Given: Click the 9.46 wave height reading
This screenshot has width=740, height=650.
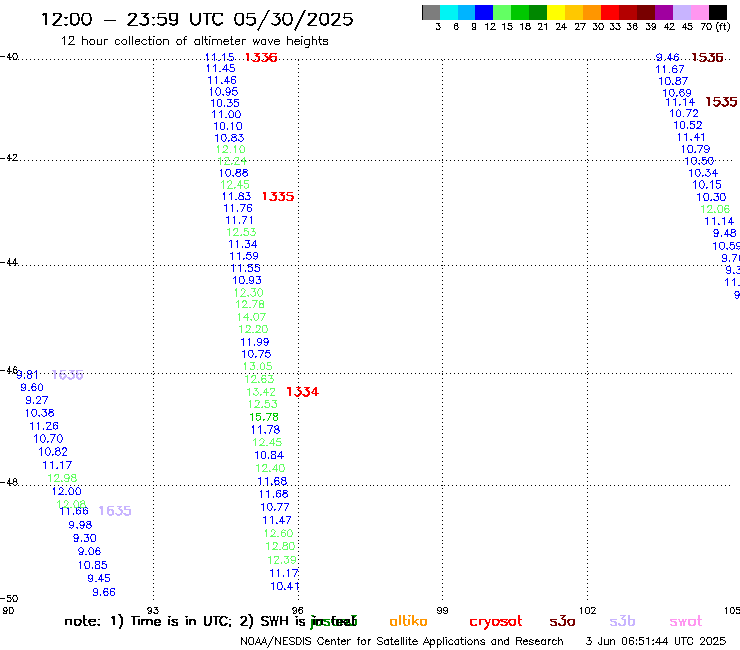Looking at the screenshot, I should coord(667,58).
